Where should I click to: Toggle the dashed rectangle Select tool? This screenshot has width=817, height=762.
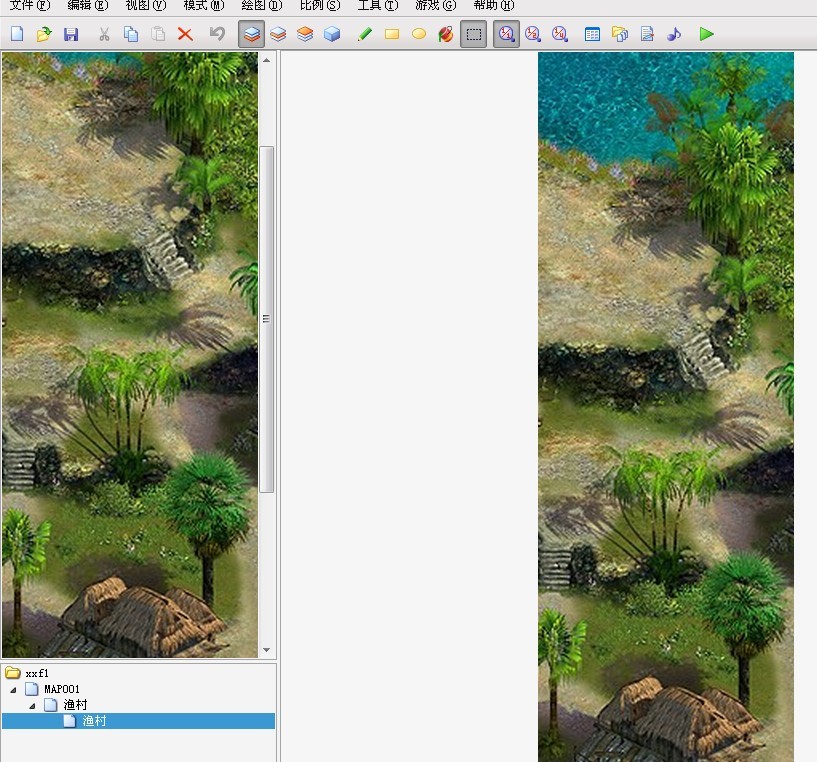pyautogui.click(x=474, y=34)
